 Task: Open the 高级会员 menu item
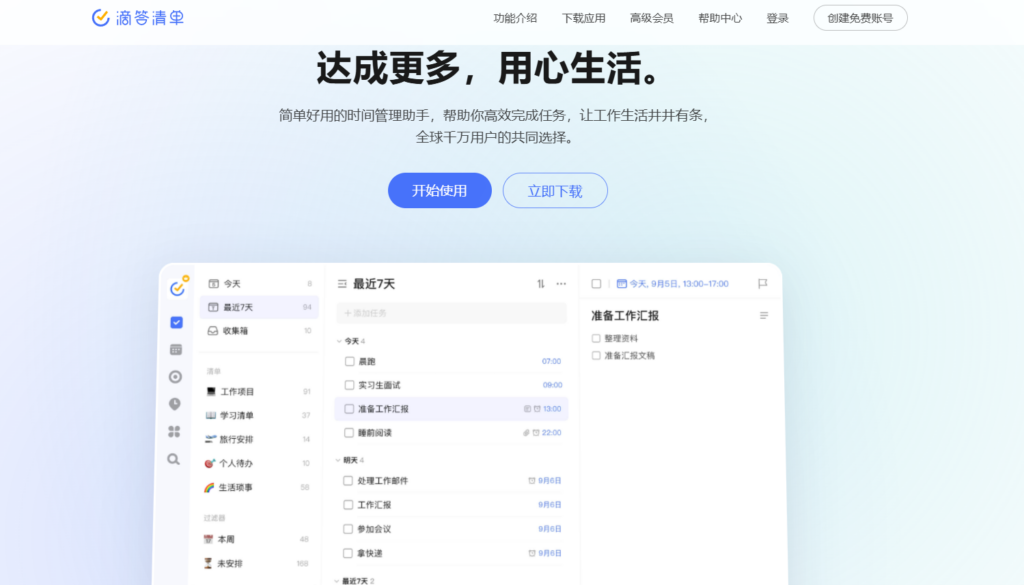click(x=650, y=17)
